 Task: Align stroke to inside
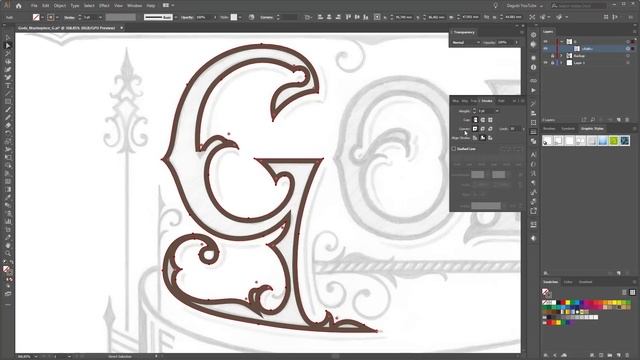483,138
